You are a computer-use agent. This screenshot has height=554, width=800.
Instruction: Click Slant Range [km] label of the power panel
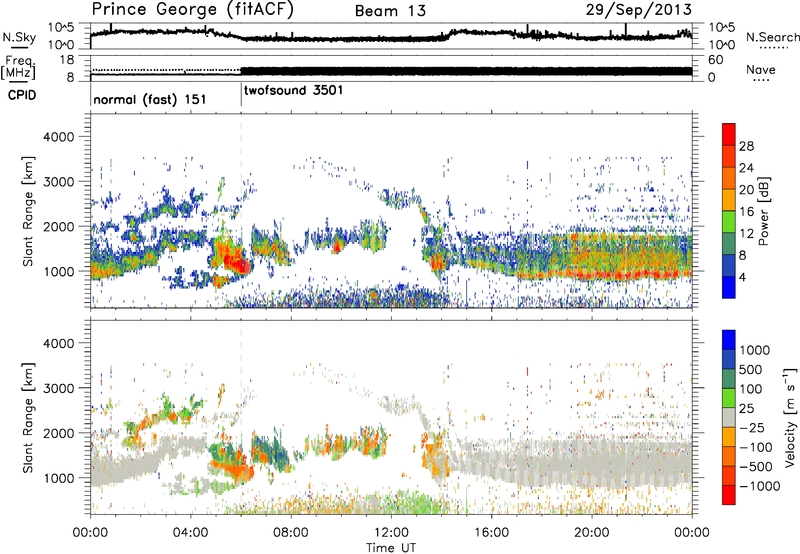point(28,211)
